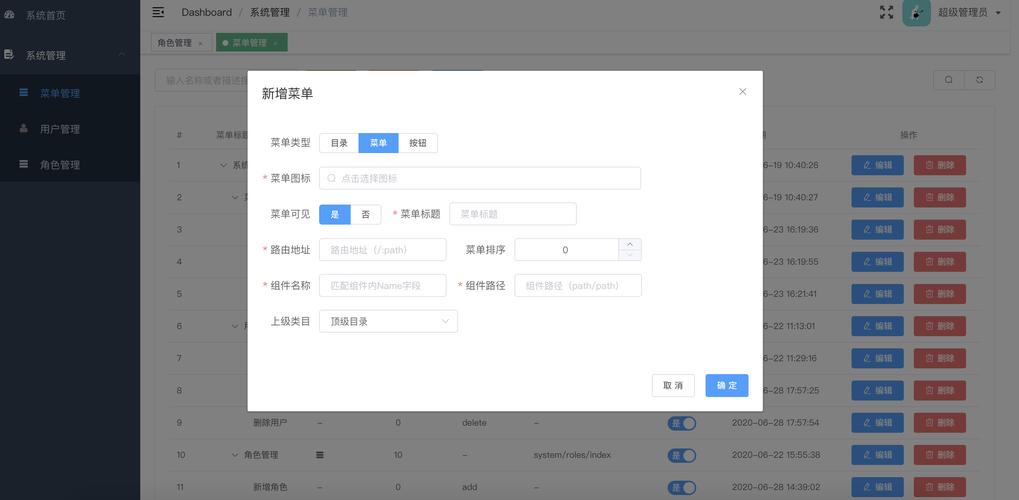Select 目录 as the menu type
The width and height of the screenshot is (1019, 500).
(339, 143)
